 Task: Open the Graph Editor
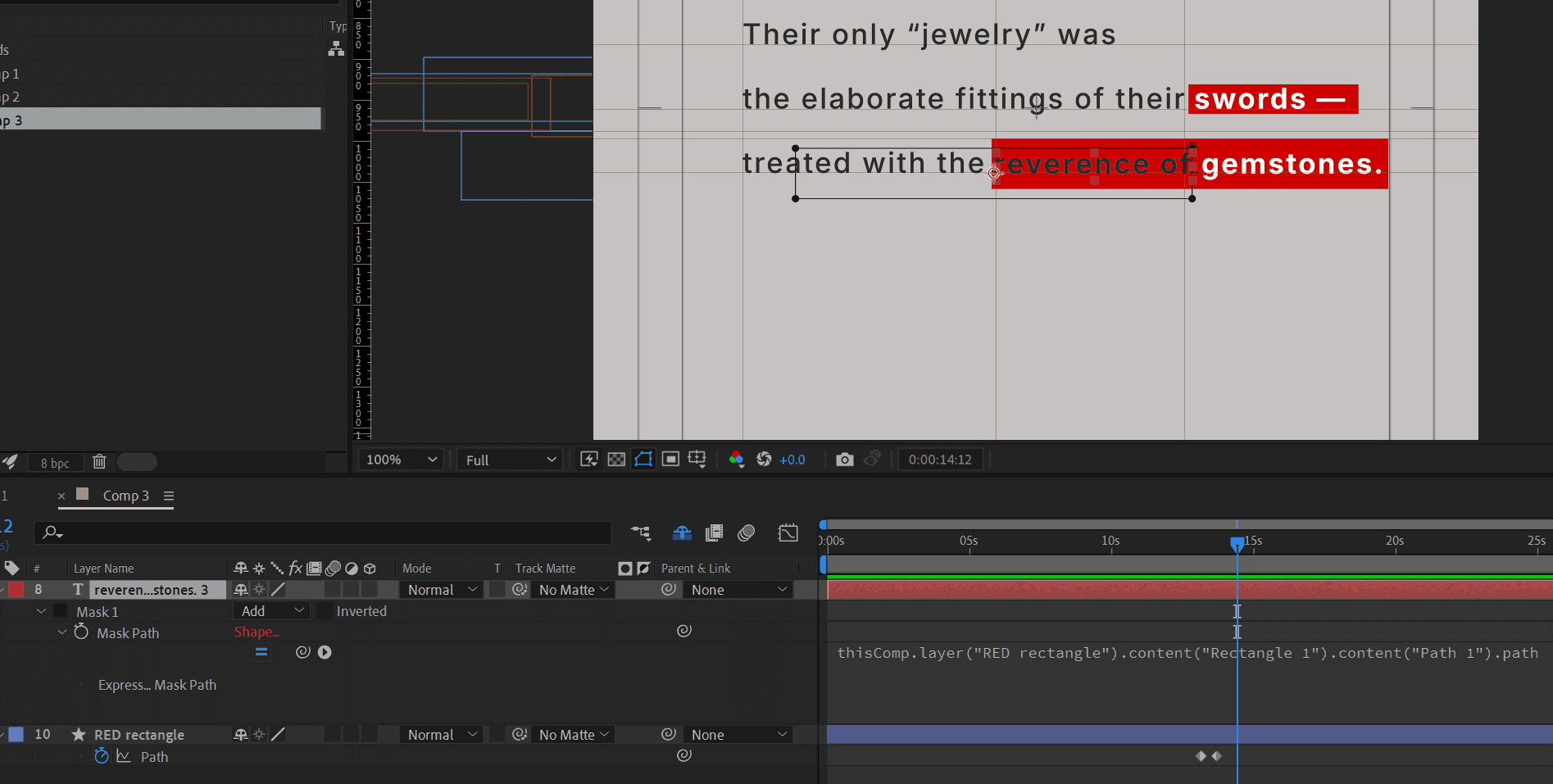(788, 533)
